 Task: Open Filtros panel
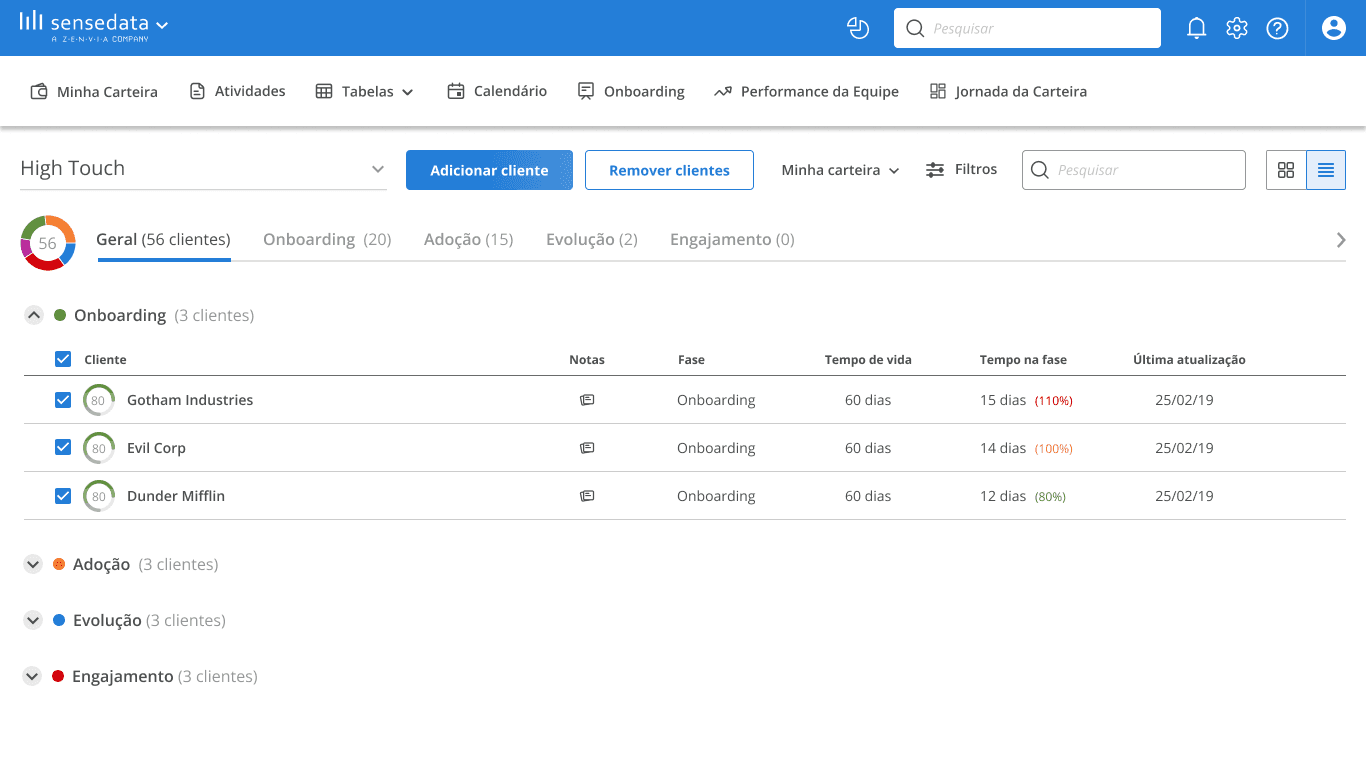coord(961,169)
